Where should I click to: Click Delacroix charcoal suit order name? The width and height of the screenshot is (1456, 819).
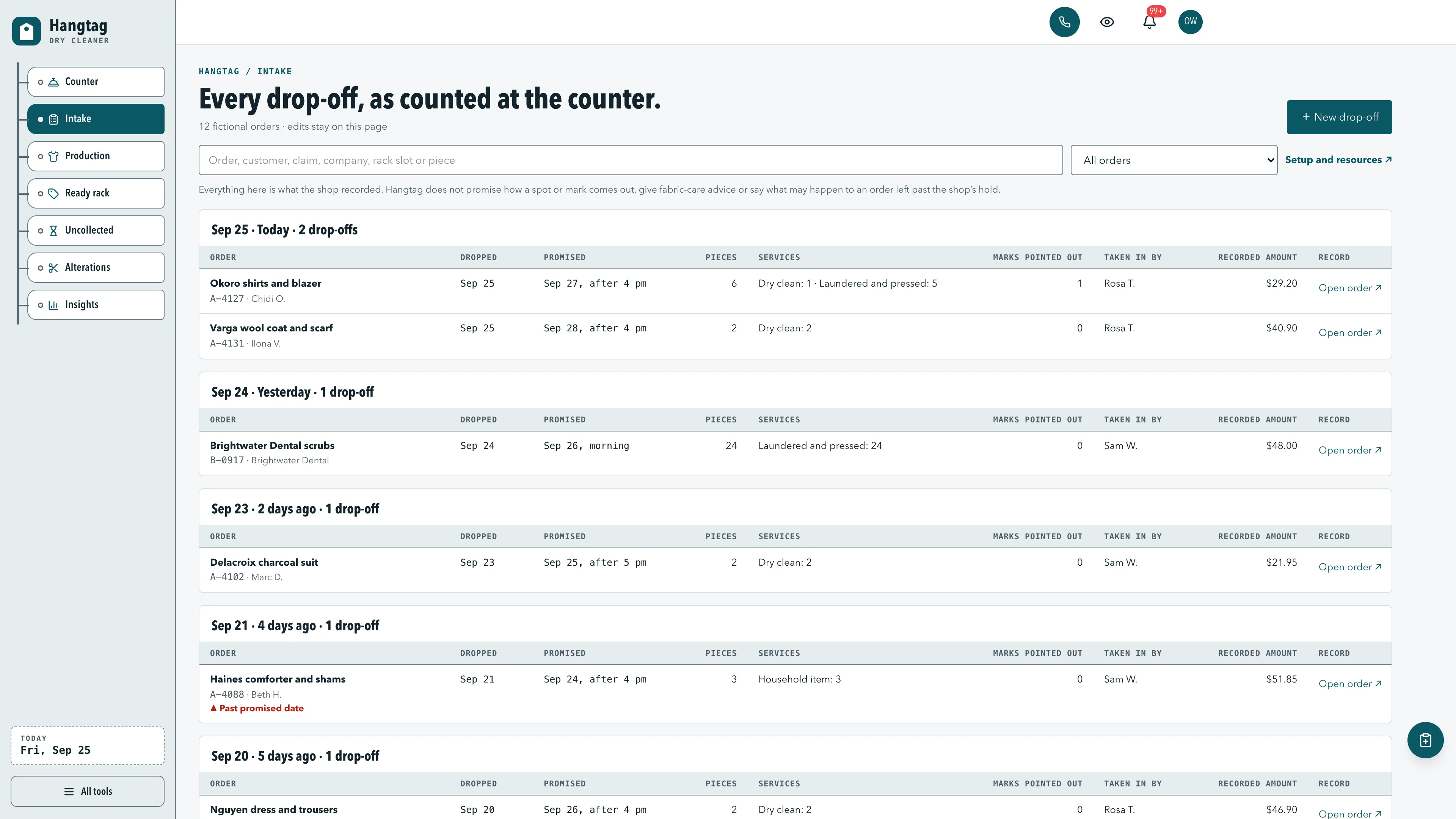[x=264, y=562]
